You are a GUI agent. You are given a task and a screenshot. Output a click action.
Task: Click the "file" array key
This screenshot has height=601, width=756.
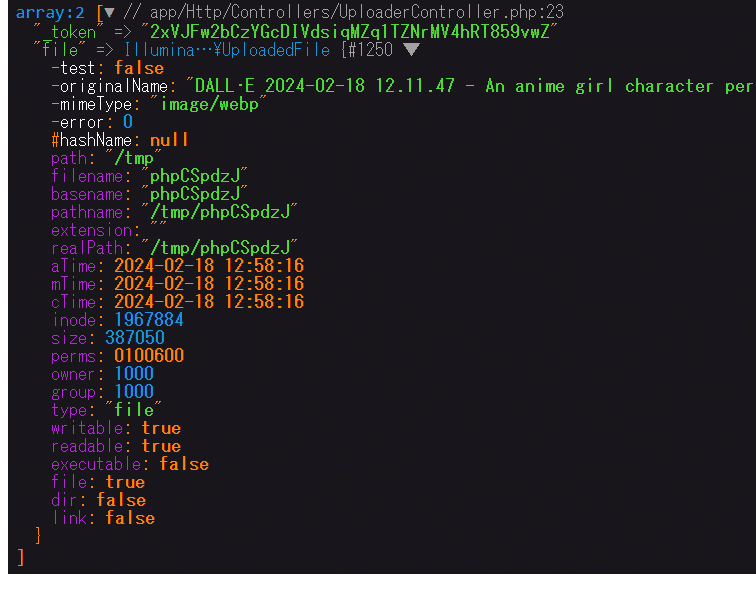tap(59, 50)
